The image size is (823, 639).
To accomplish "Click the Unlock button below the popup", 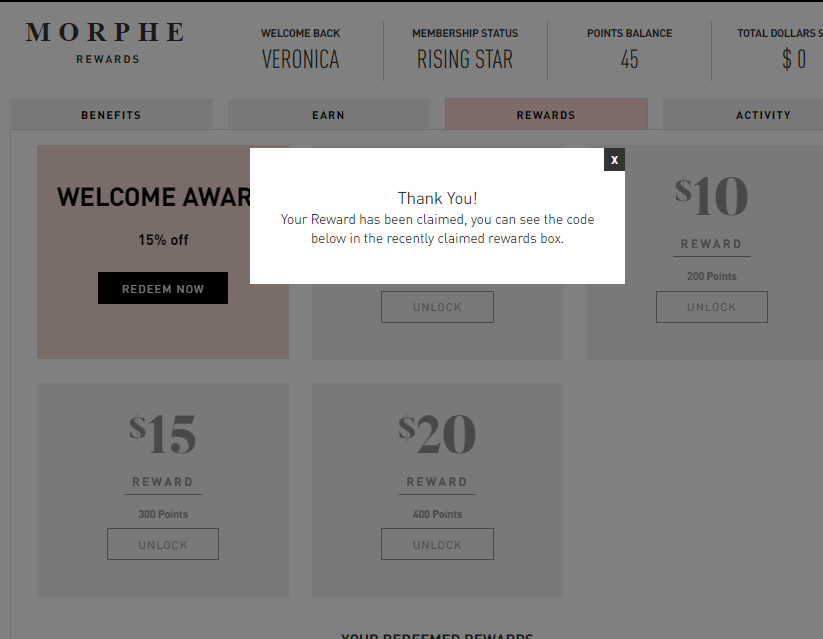I will 437,307.
